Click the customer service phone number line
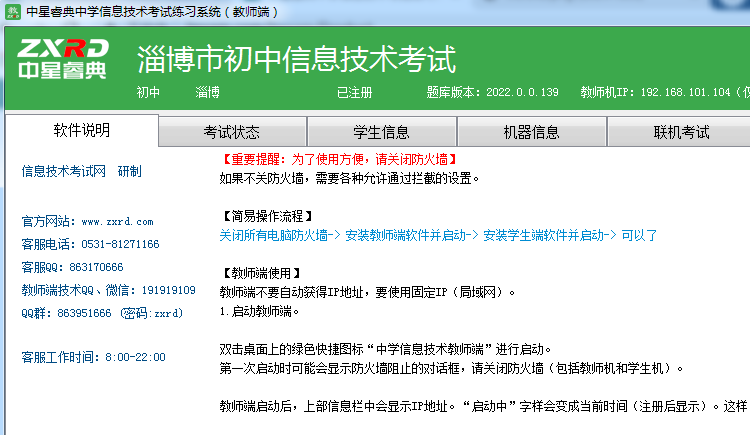This screenshot has width=750, height=435. (90, 244)
